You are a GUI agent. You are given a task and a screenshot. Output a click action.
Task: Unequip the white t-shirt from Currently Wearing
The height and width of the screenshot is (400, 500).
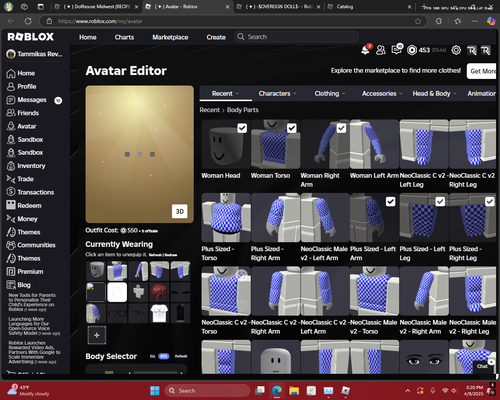pos(159,313)
